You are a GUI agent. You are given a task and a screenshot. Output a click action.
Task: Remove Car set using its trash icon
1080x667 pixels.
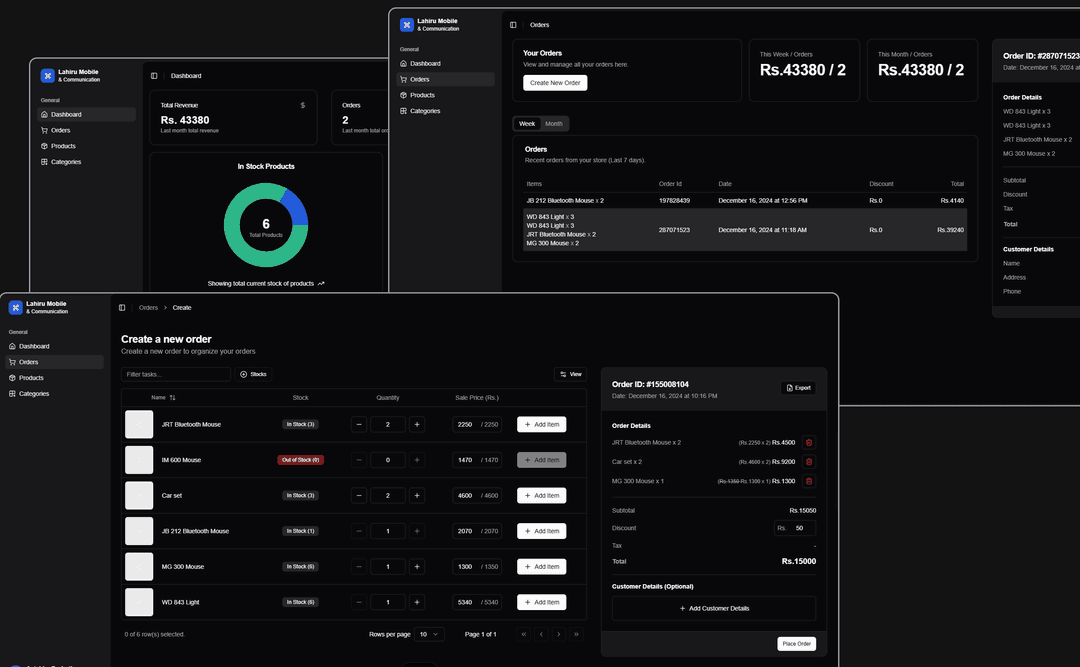point(809,462)
